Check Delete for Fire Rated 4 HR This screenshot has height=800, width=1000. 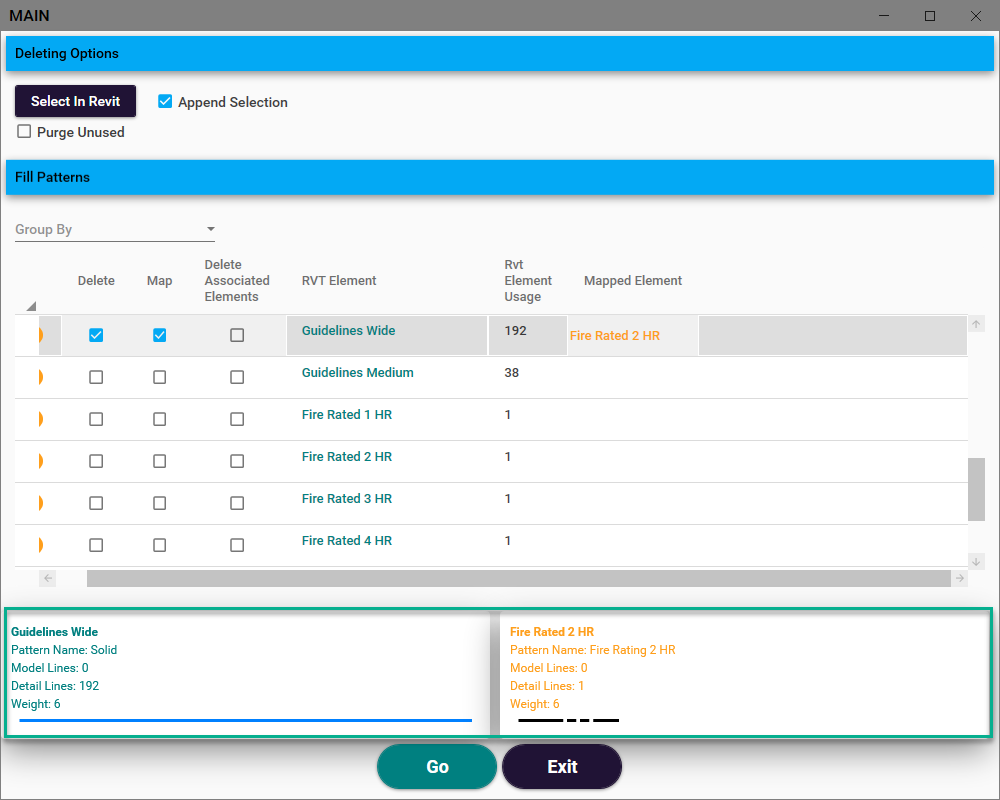(96, 545)
